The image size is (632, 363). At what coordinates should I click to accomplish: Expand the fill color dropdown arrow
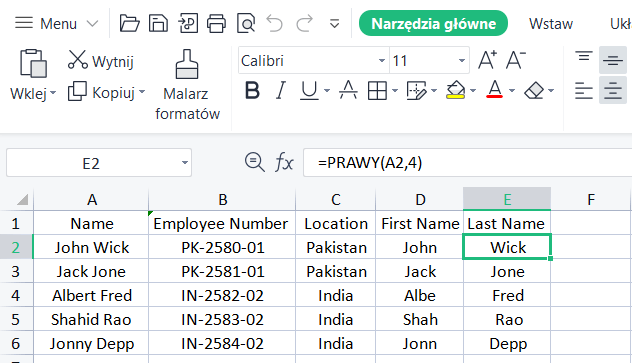click(473, 91)
